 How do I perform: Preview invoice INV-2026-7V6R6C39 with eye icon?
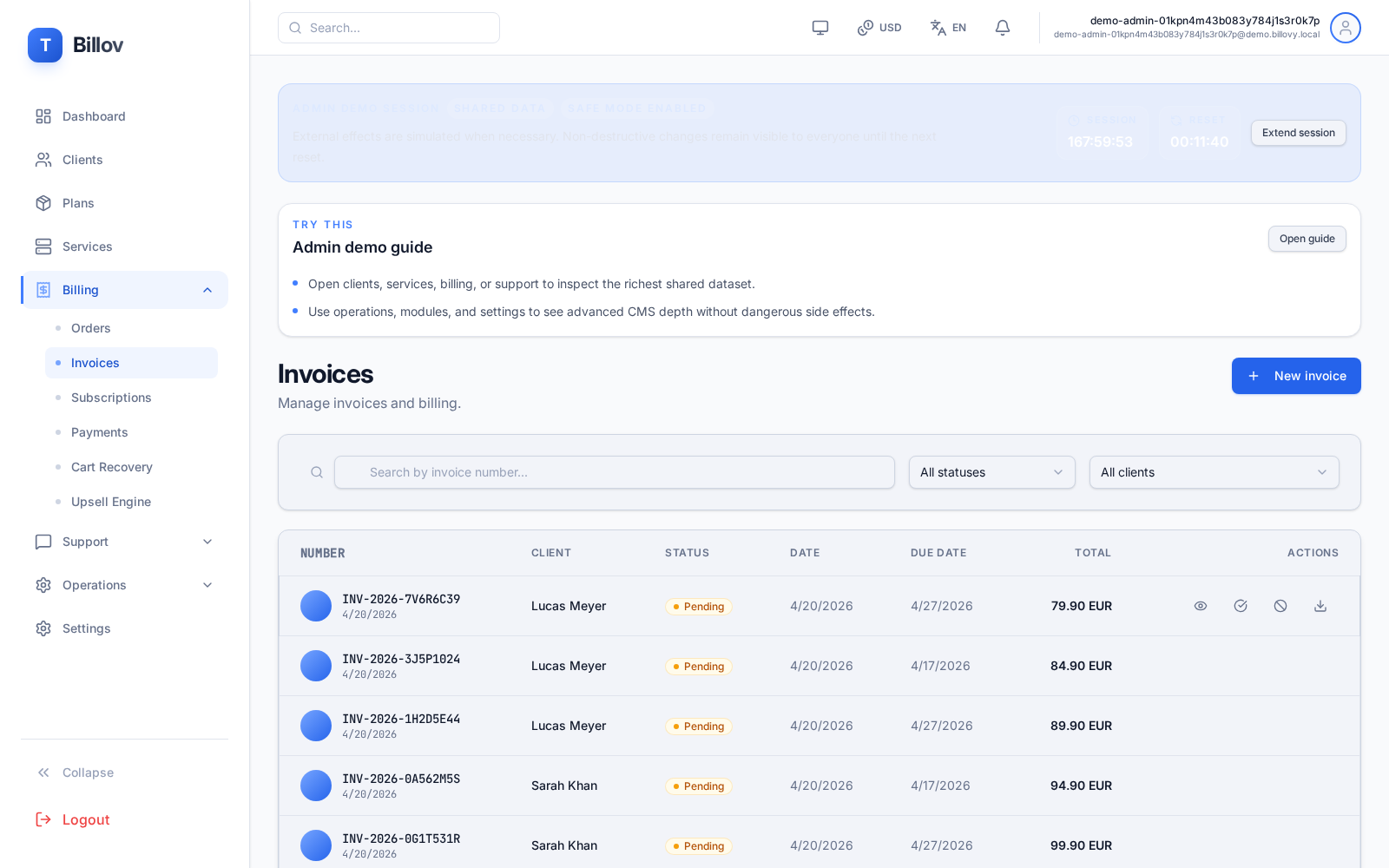tap(1200, 606)
